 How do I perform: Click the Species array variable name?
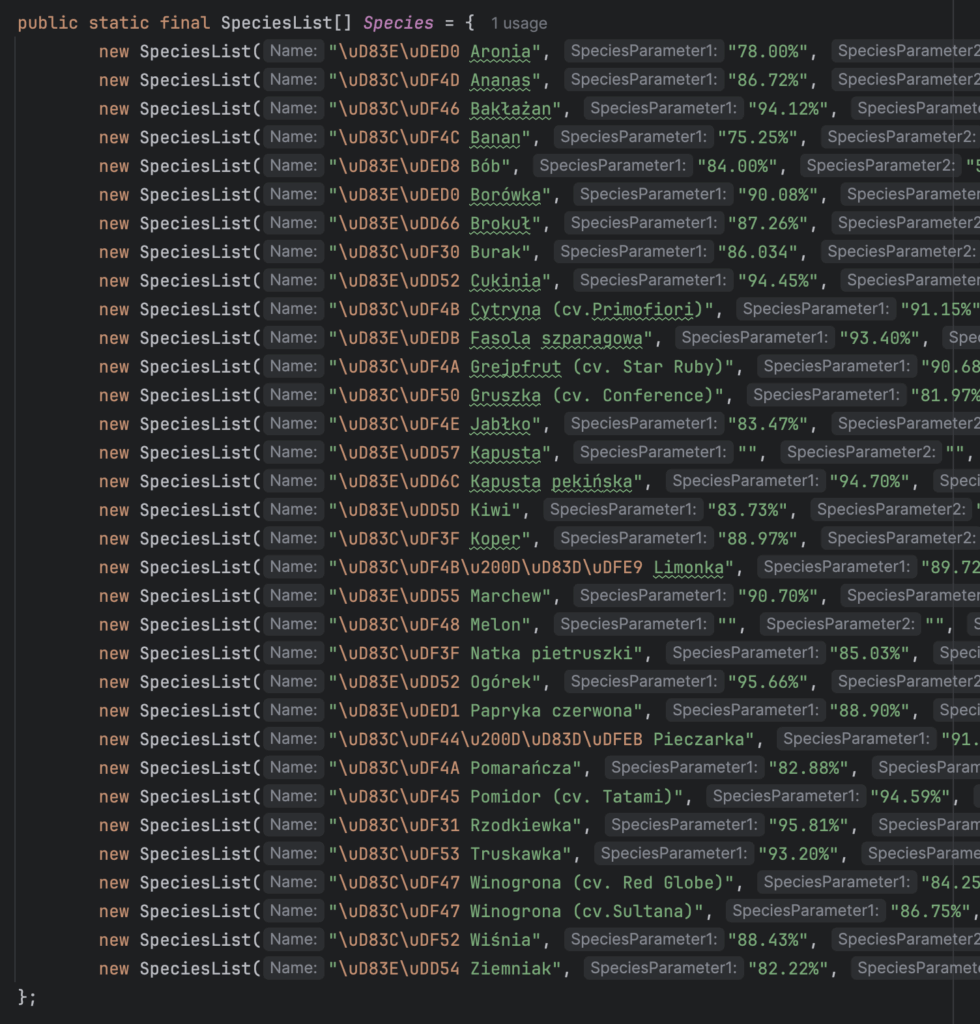coord(398,23)
